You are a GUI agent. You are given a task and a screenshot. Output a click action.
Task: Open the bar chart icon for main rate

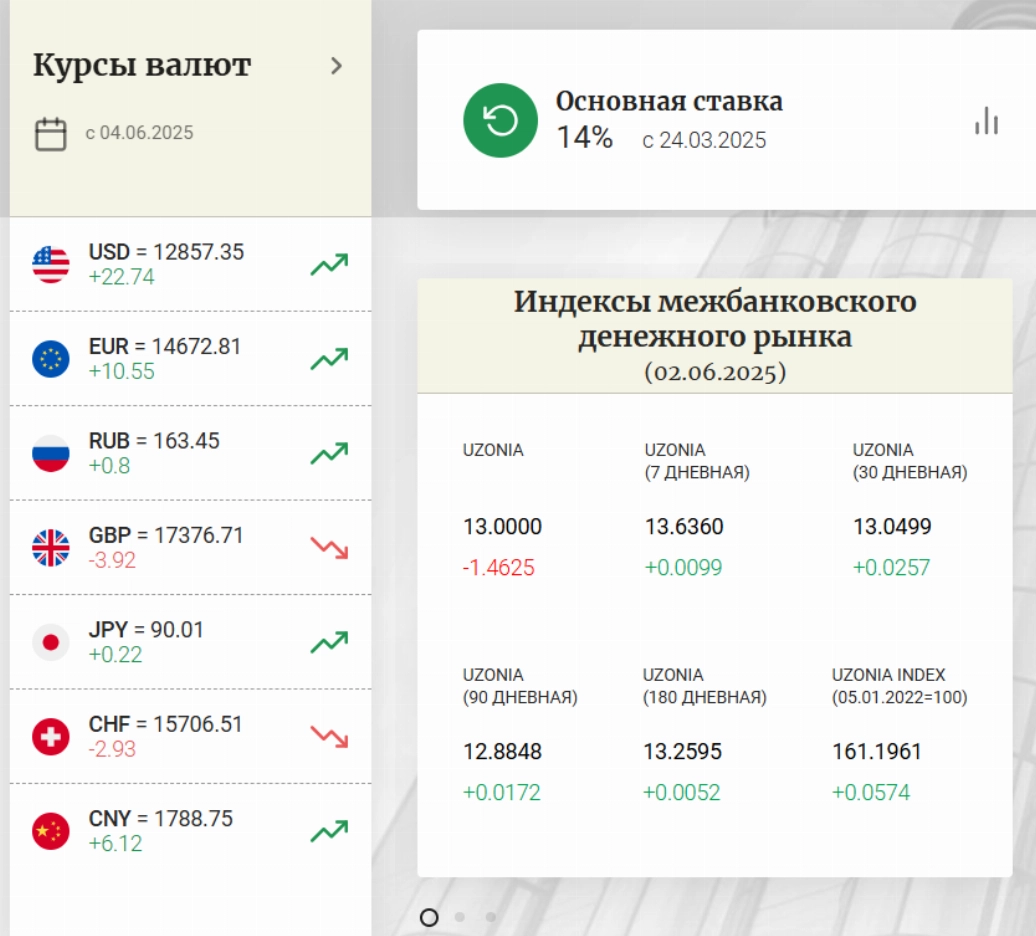click(986, 121)
